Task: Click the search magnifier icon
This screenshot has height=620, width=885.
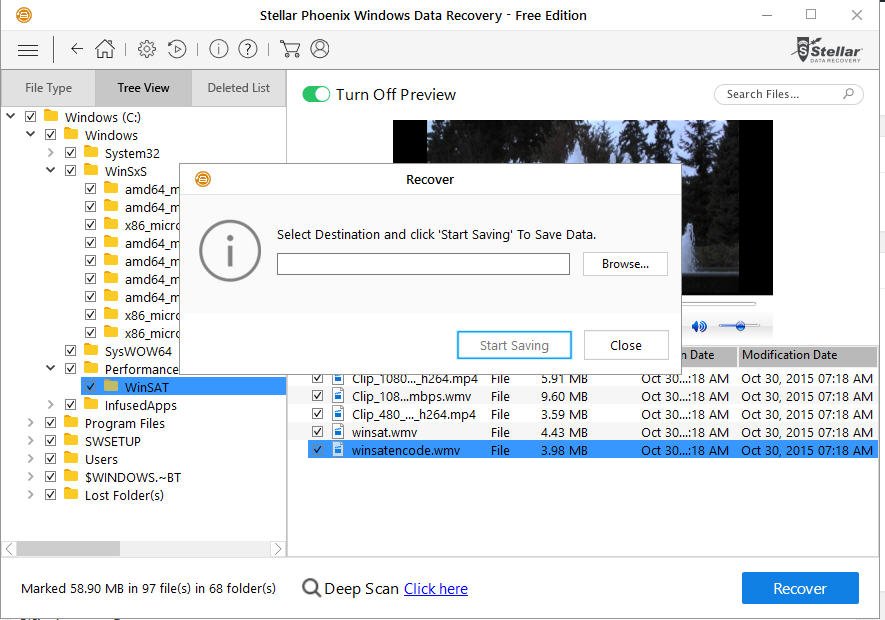Action: click(x=848, y=94)
